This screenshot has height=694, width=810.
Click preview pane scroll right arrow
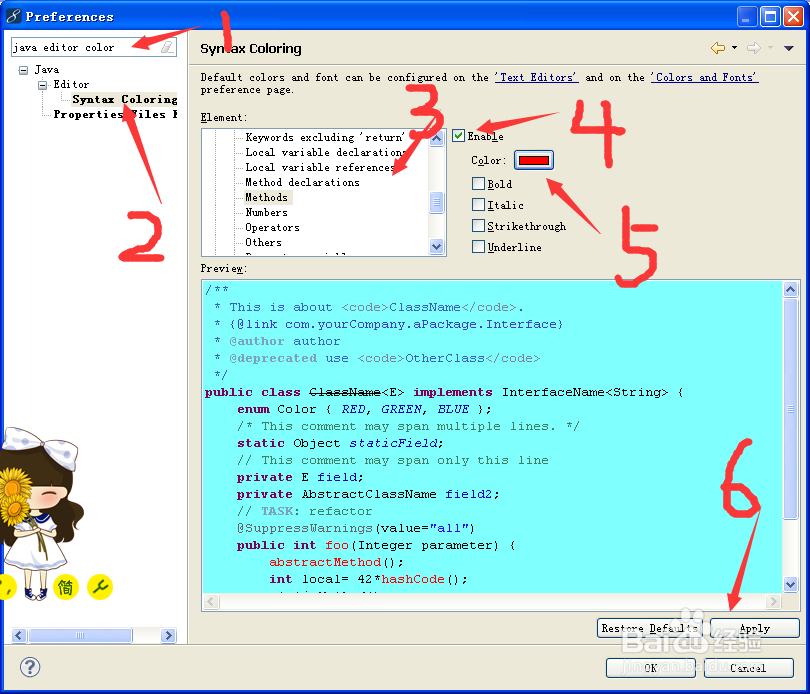click(773, 602)
